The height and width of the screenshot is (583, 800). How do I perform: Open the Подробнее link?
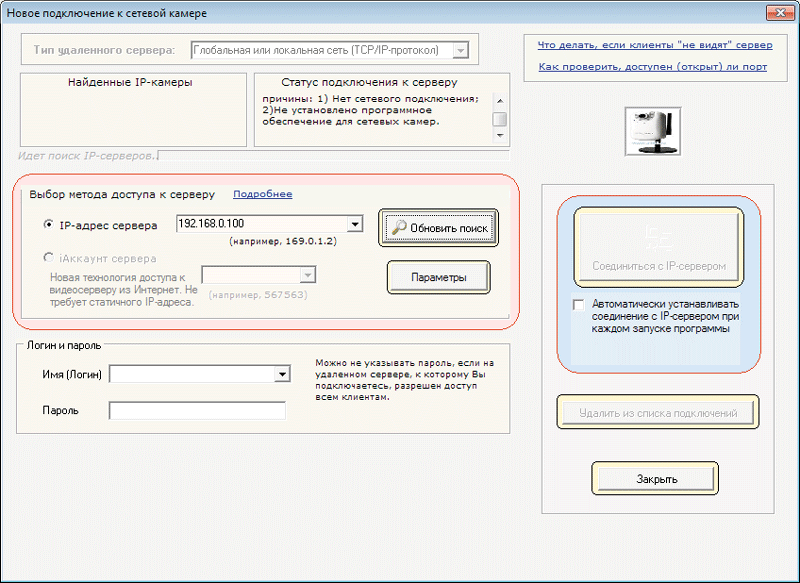point(263,194)
